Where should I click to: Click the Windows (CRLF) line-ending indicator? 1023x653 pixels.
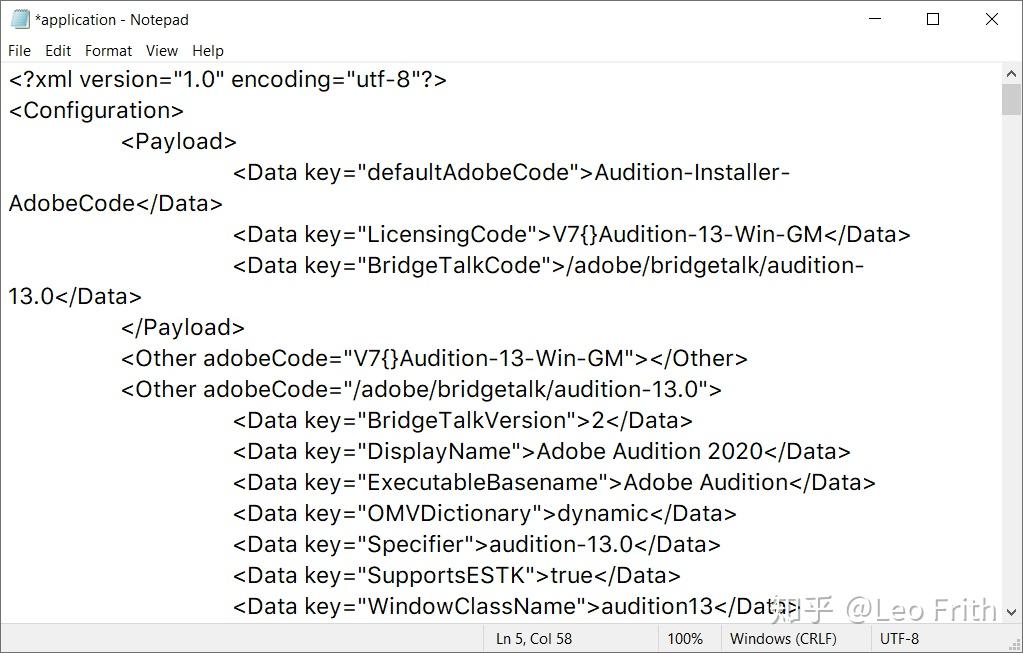[x=784, y=638]
